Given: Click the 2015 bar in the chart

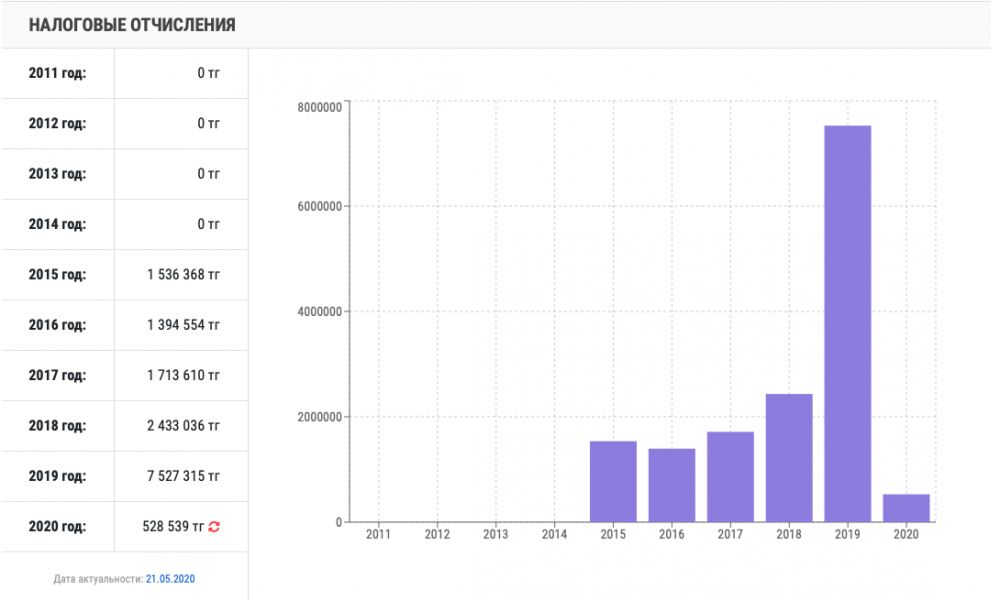Looking at the screenshot, I should click(x=613, y=481).
